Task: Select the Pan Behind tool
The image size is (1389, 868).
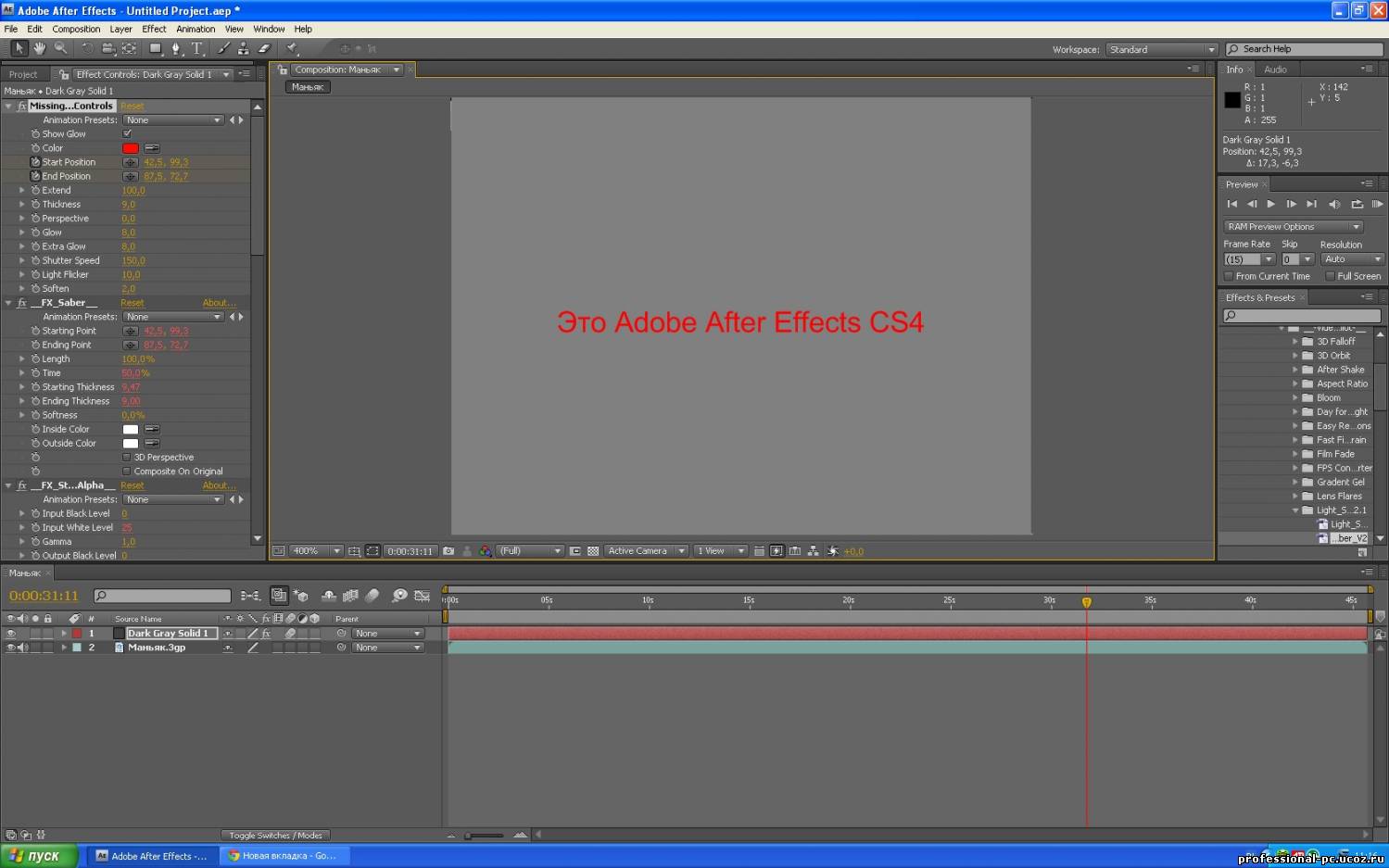Action: 129,48
